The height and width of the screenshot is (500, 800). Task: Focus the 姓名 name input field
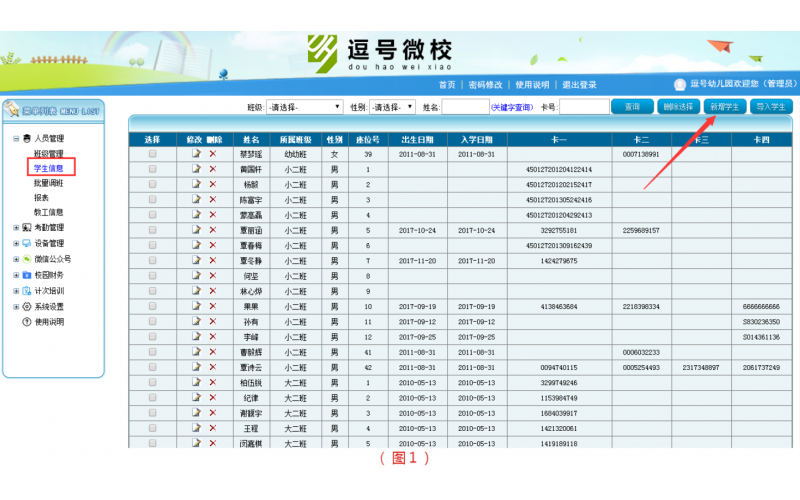pyautogui.click(x=465, y=107)
